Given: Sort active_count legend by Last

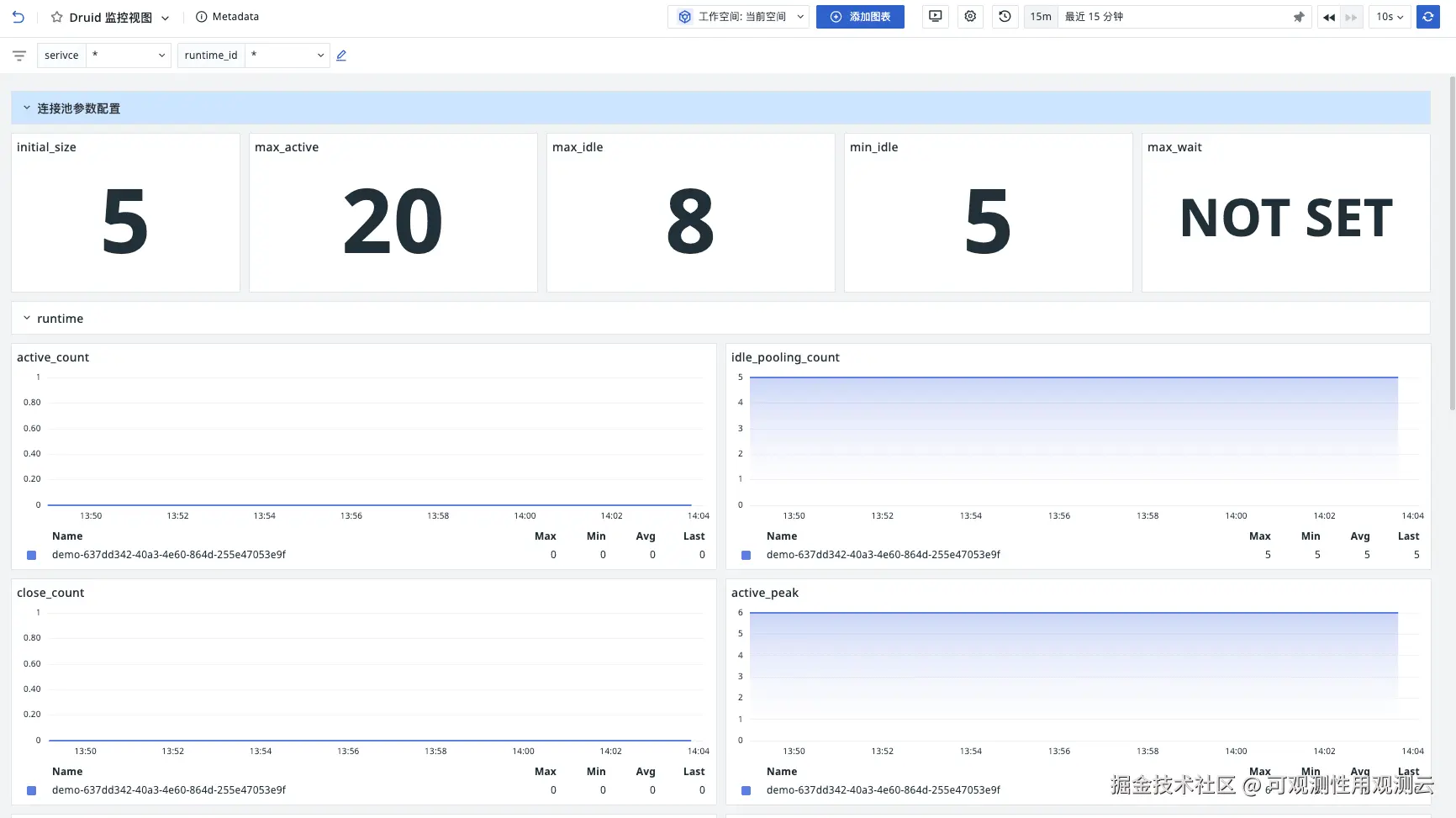Looking at the screenshot, I should 694,536.
